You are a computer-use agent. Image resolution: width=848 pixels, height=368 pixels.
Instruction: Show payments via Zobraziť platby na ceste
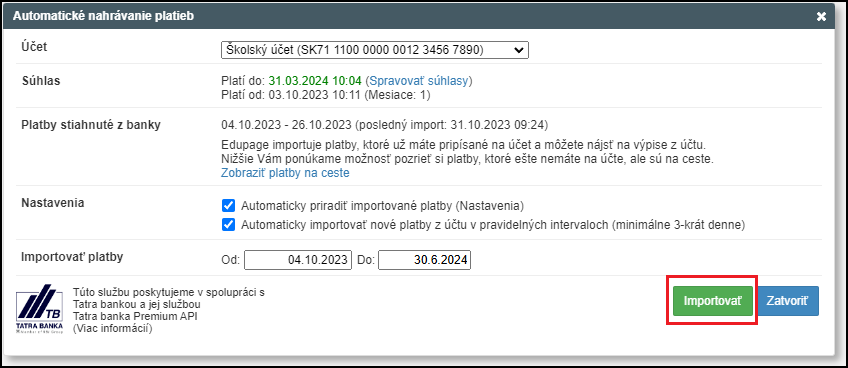coord(285,173)
